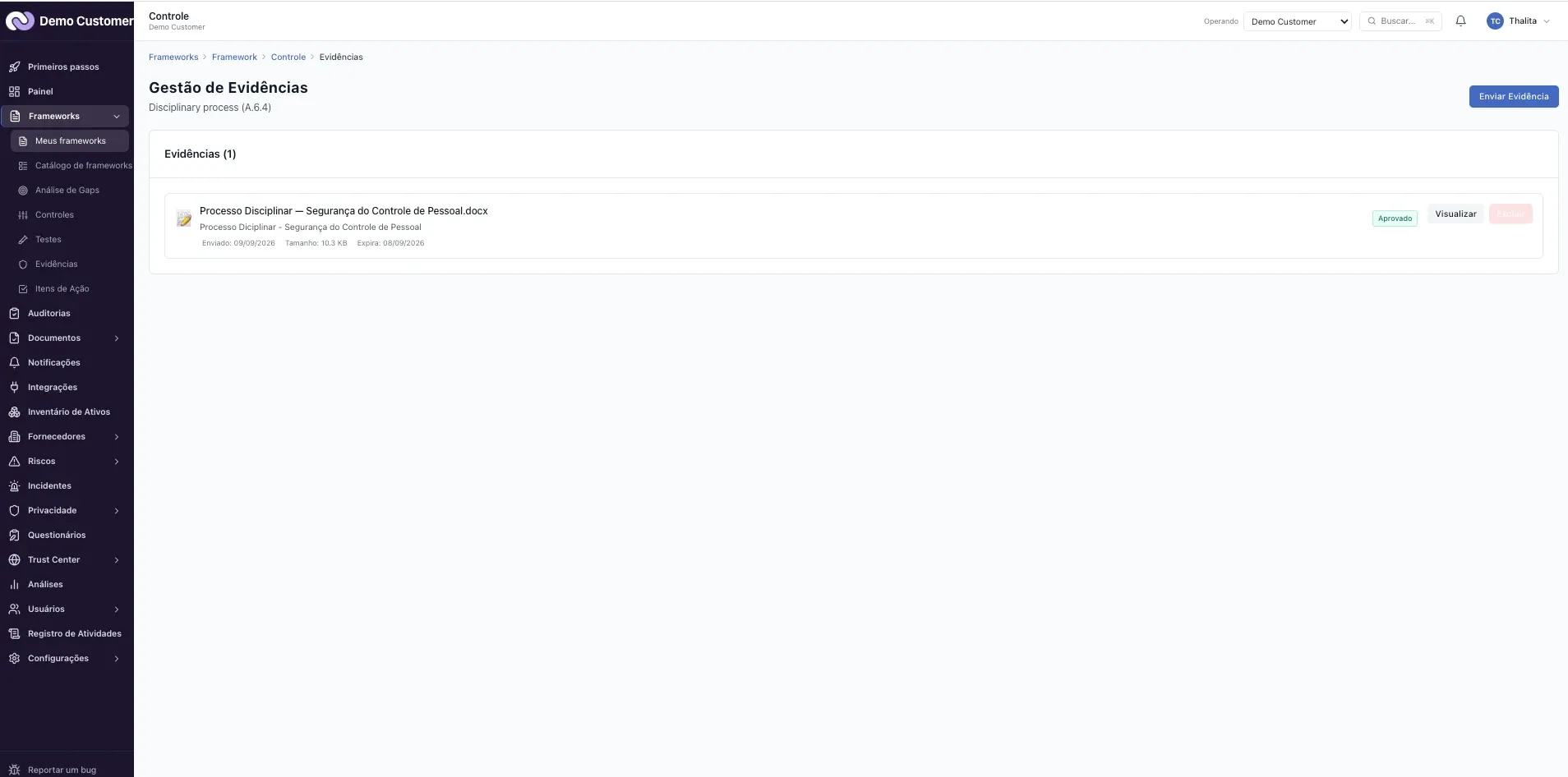Click Visualizar for the evidence file
This screenshot has width=1568, height=777.
(1455, 214)
